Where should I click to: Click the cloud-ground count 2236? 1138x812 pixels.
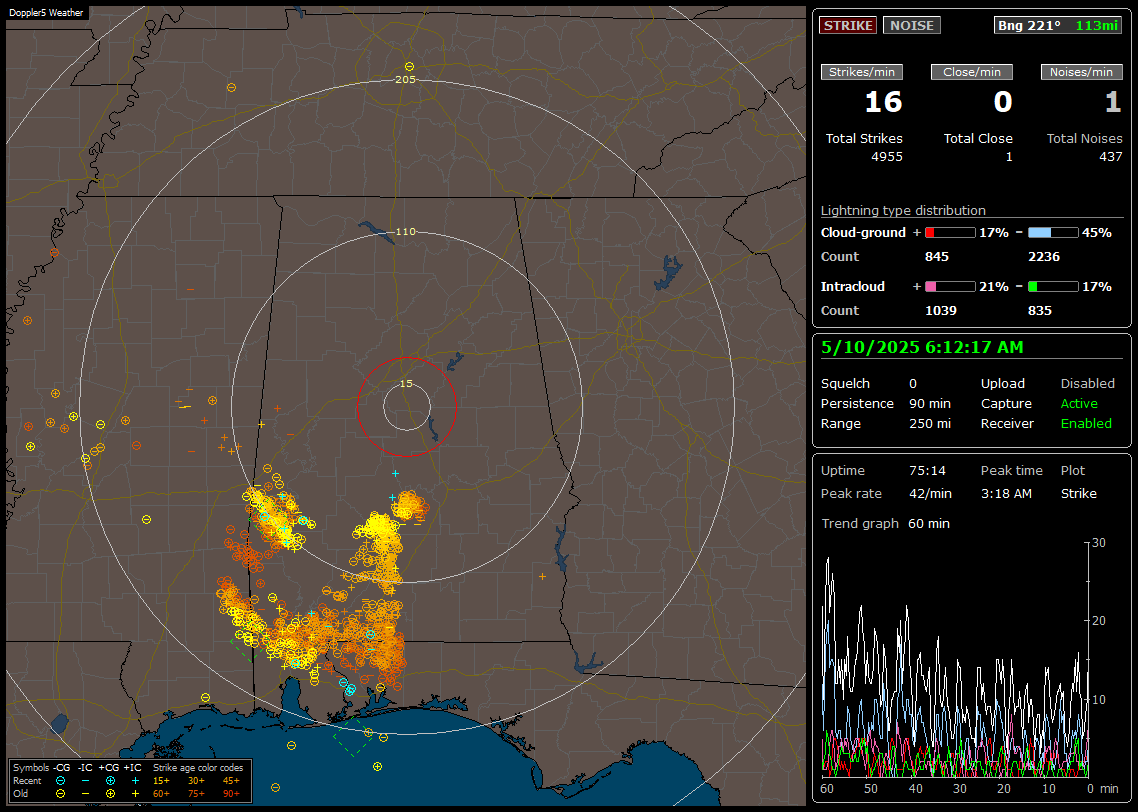1044,257
